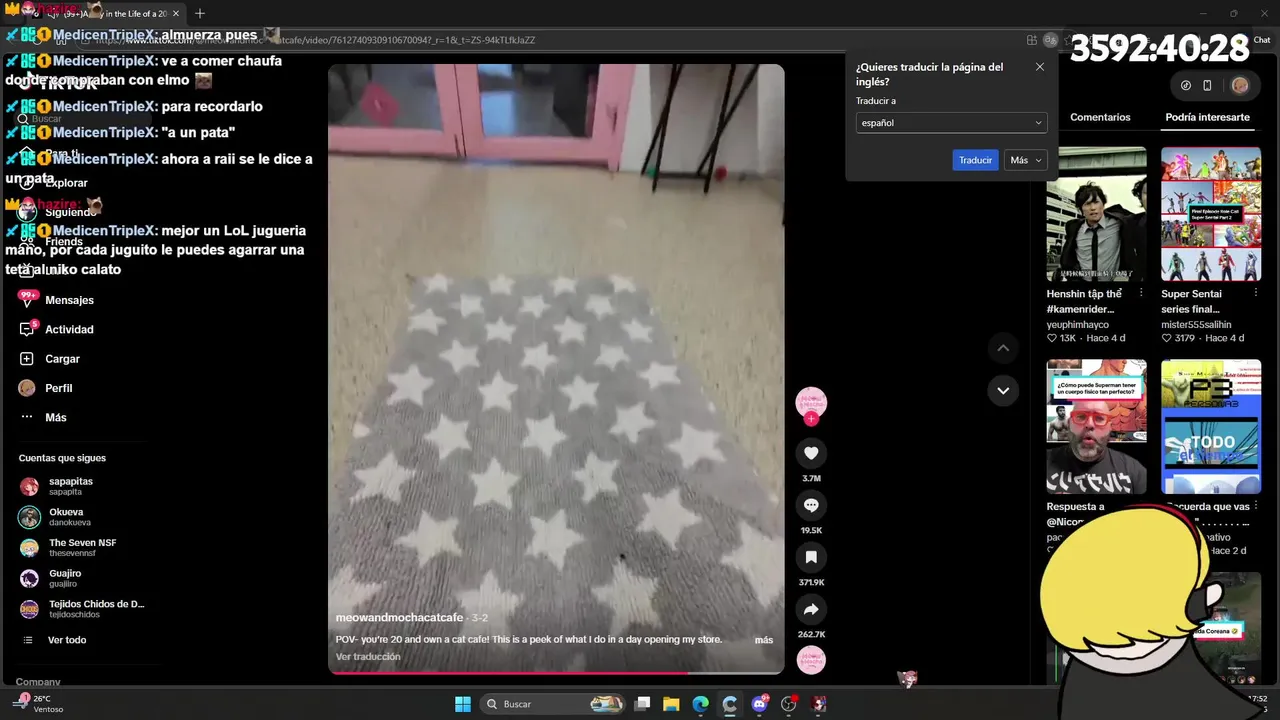Go to next video with down arrow
This screenshot has width=1280, height=720.
tap(1003, 390)
